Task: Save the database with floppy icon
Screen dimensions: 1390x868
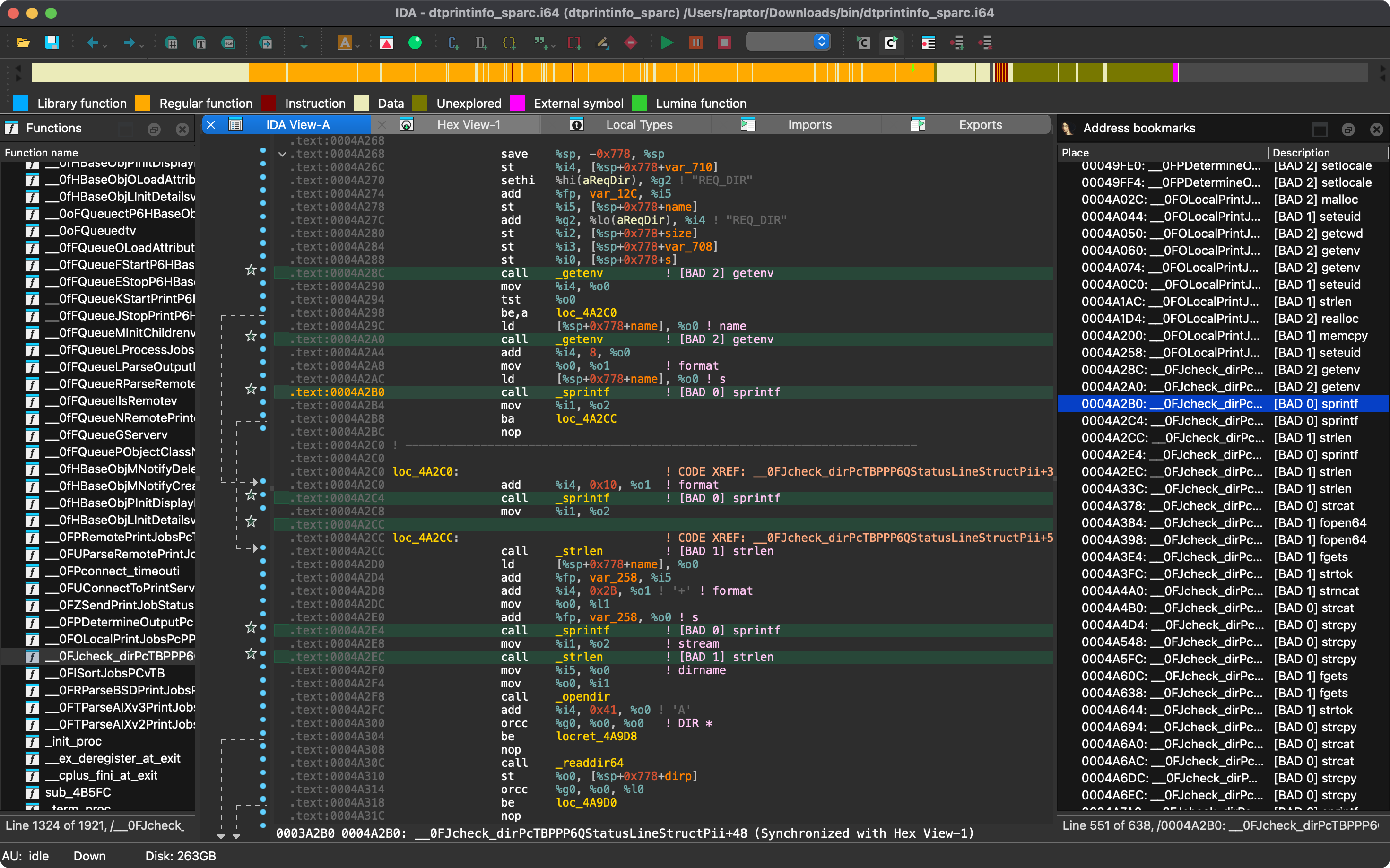Action: (52, 43)
